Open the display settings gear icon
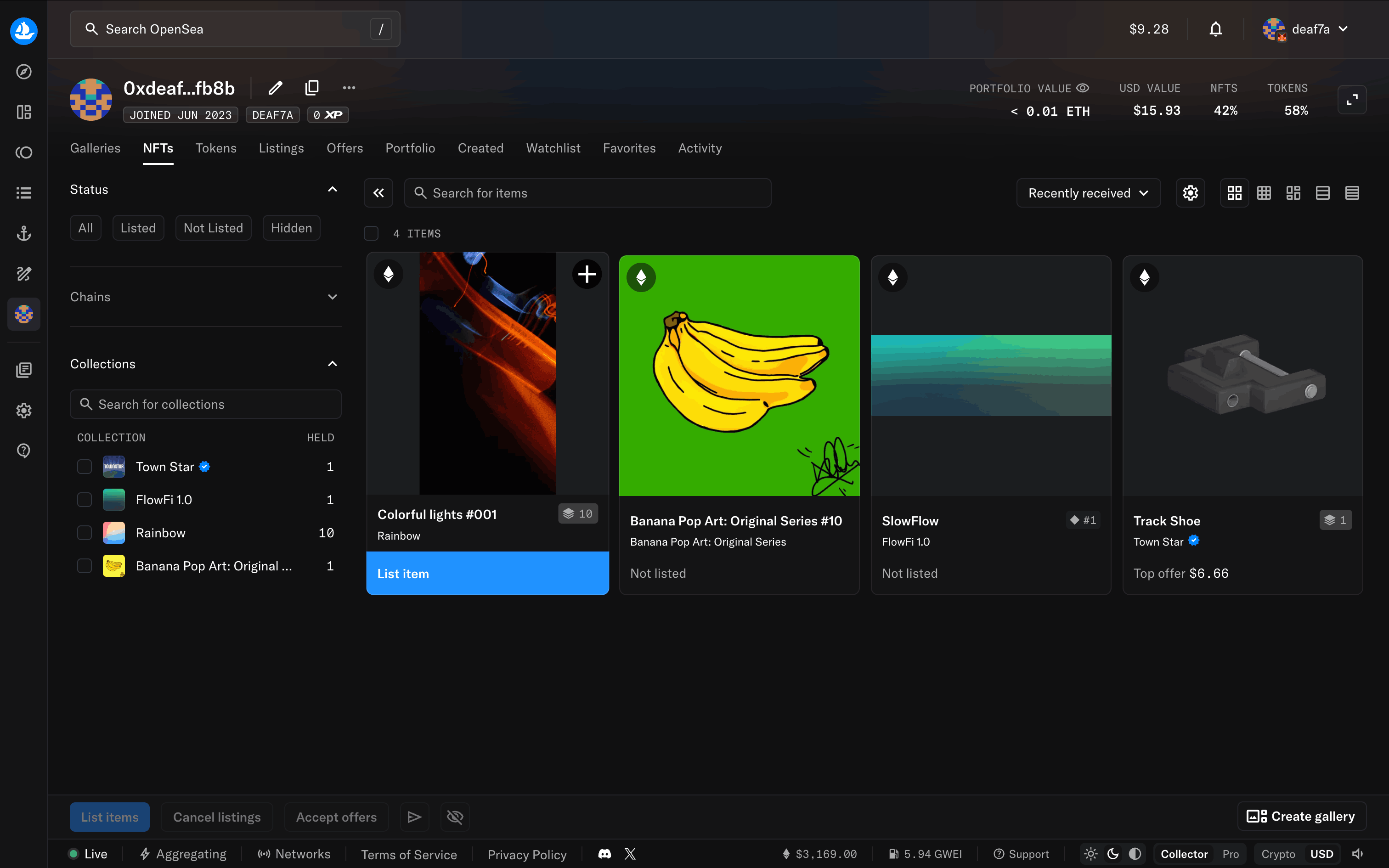 [1190, 193]
